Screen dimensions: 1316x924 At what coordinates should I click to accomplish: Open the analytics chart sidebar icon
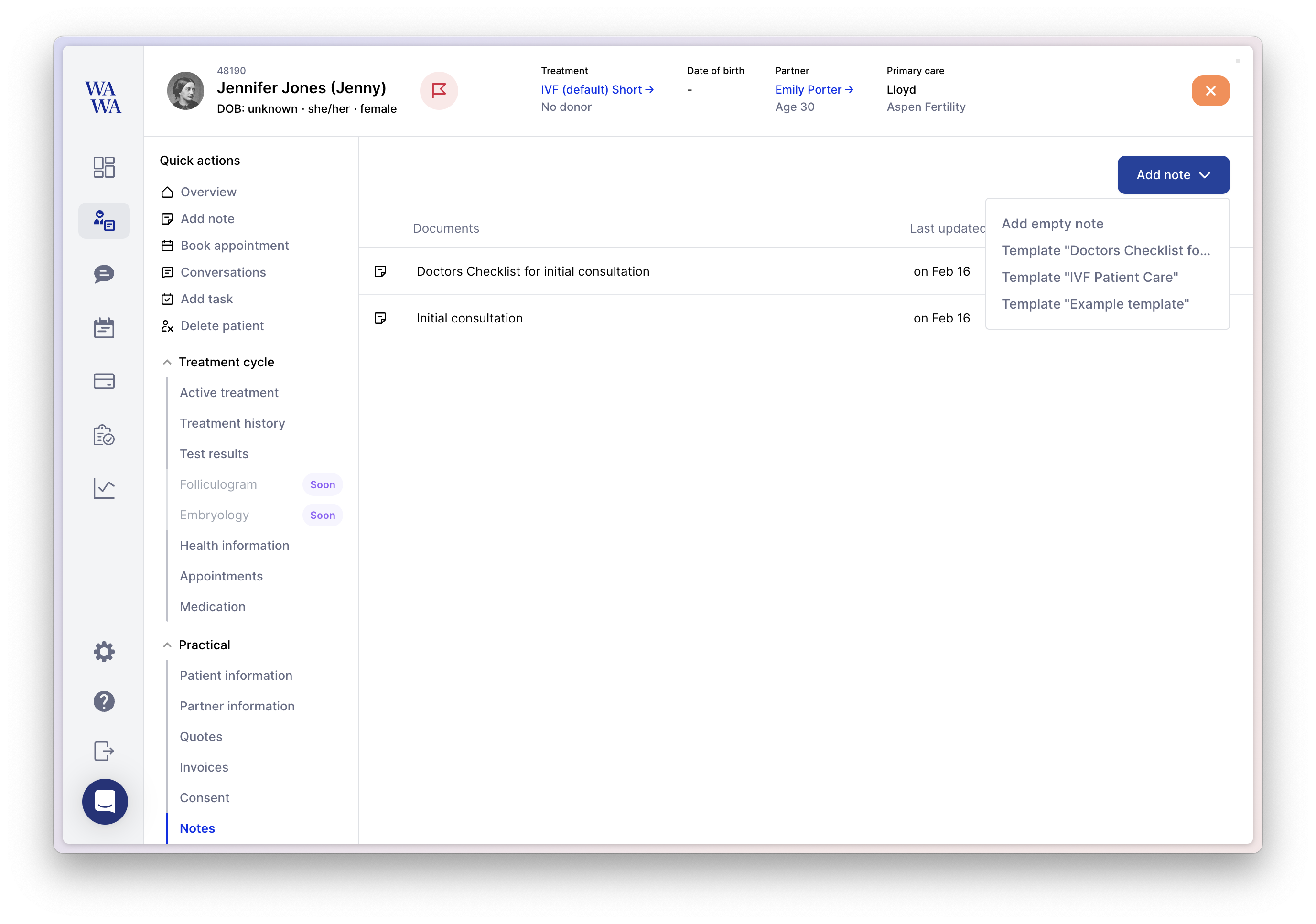pos(104,488)
